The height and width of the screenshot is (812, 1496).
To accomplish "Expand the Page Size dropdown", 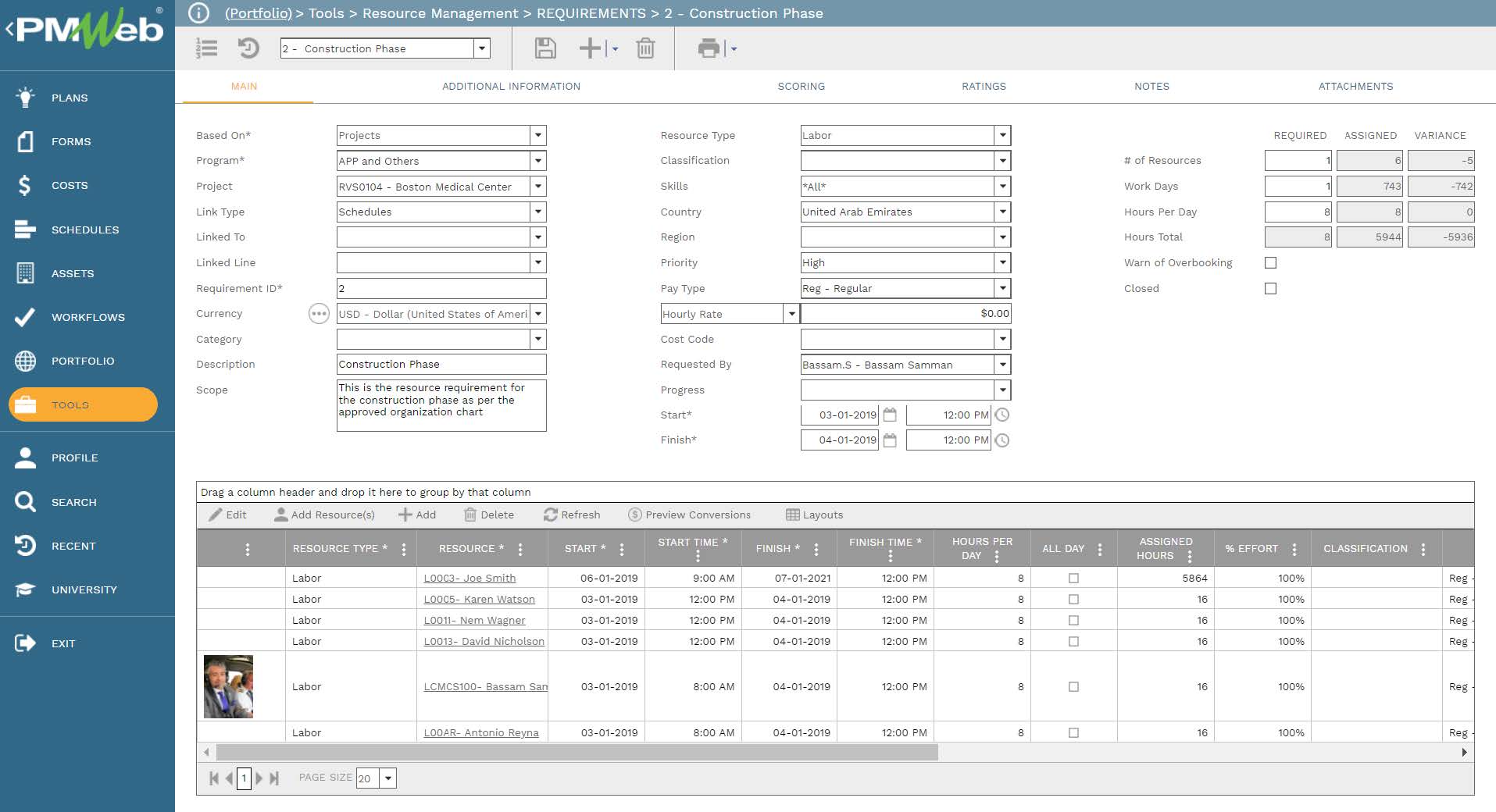I will (x=388, y=778).
